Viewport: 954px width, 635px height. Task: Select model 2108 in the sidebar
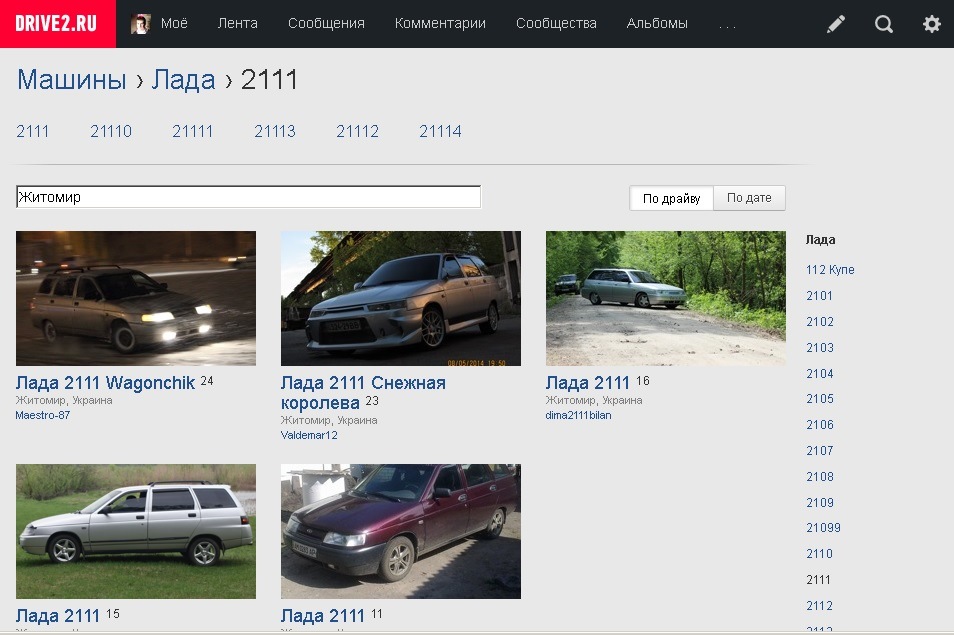pos(820,477)
